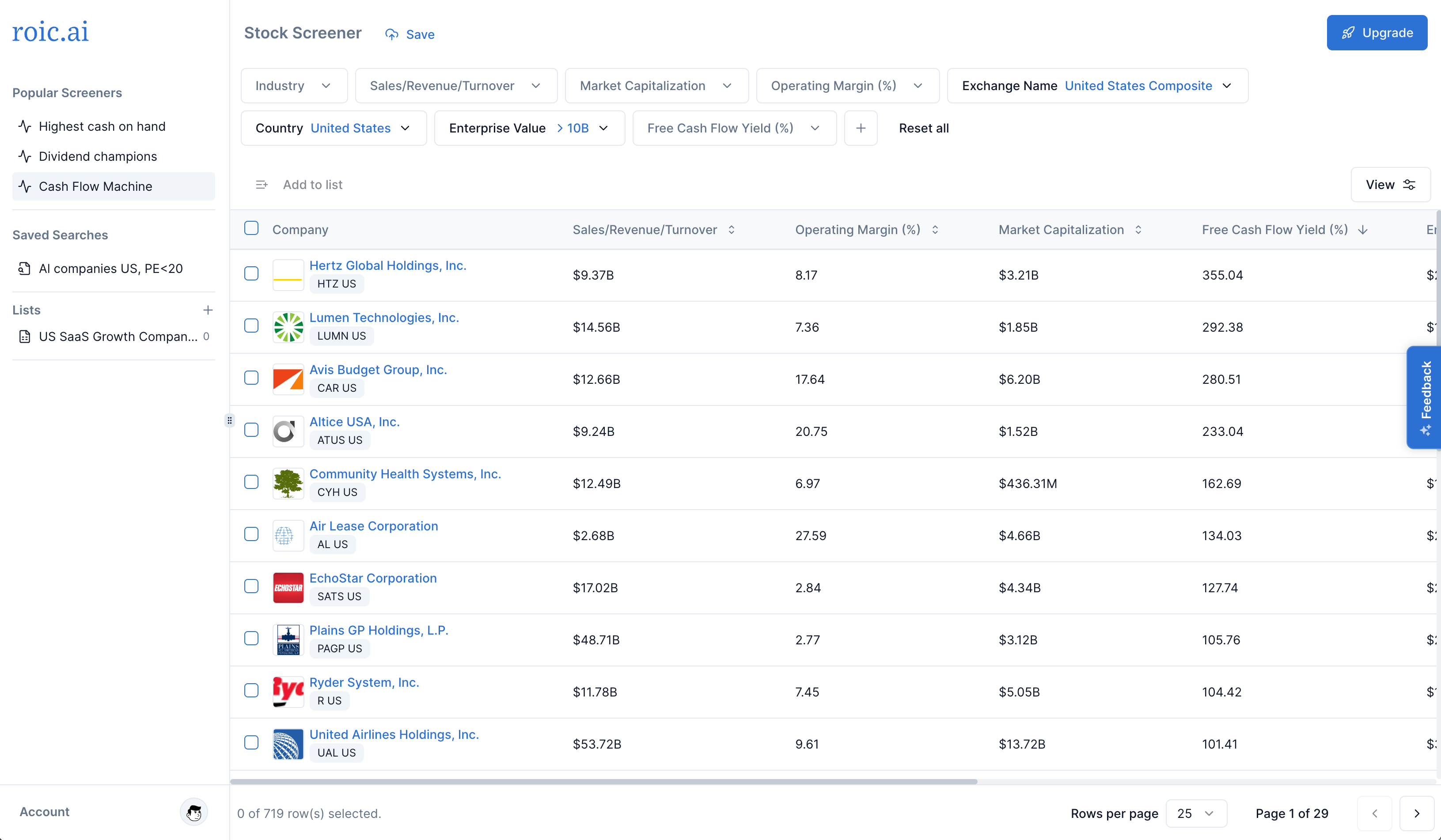Click the roic.ai logo

pyautogui.click(x=50, y=32)
